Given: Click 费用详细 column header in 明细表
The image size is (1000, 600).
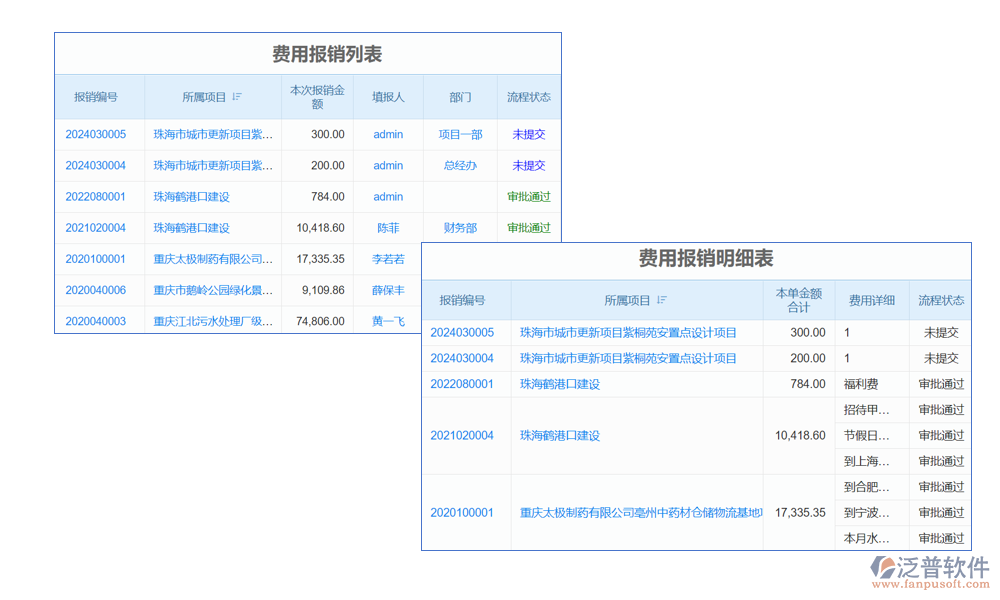Looking at the screenshot, I should [872, 300].
